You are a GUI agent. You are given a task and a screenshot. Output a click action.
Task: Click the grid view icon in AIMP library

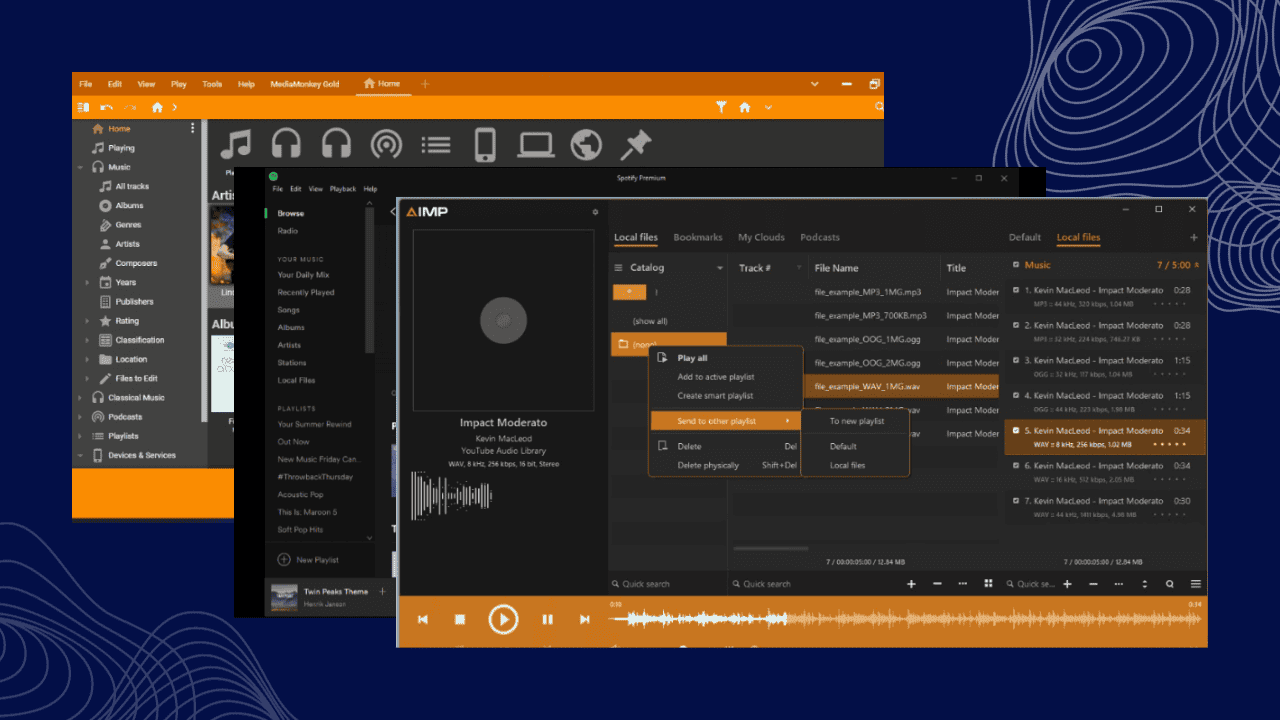(988, 584)
